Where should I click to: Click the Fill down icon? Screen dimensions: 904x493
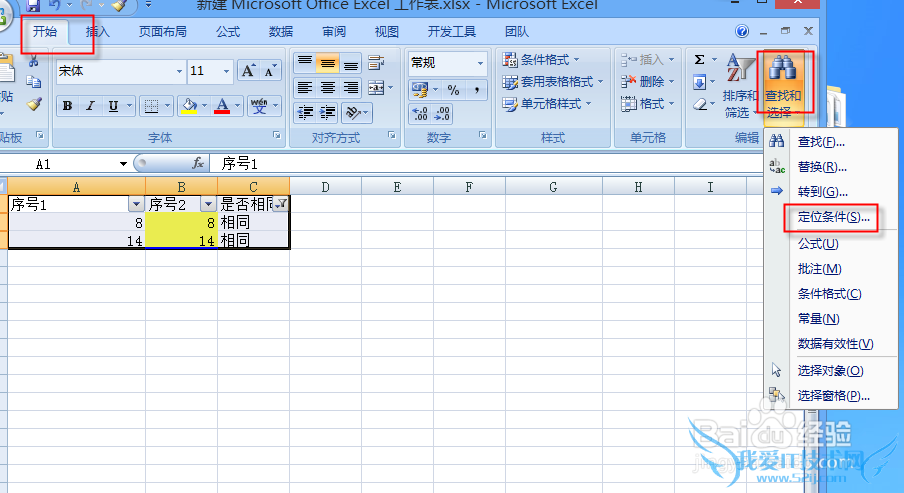pyautogui.click(x=699, y=82)
